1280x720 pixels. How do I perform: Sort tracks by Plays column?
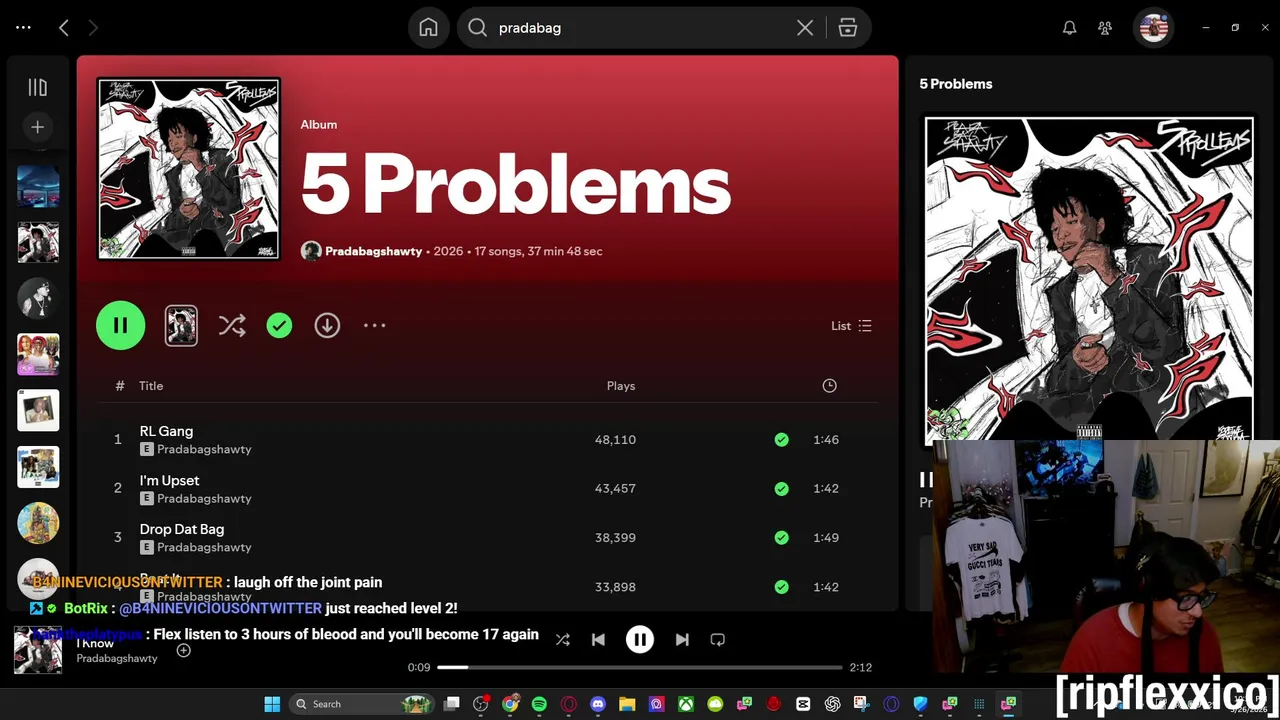621,386
